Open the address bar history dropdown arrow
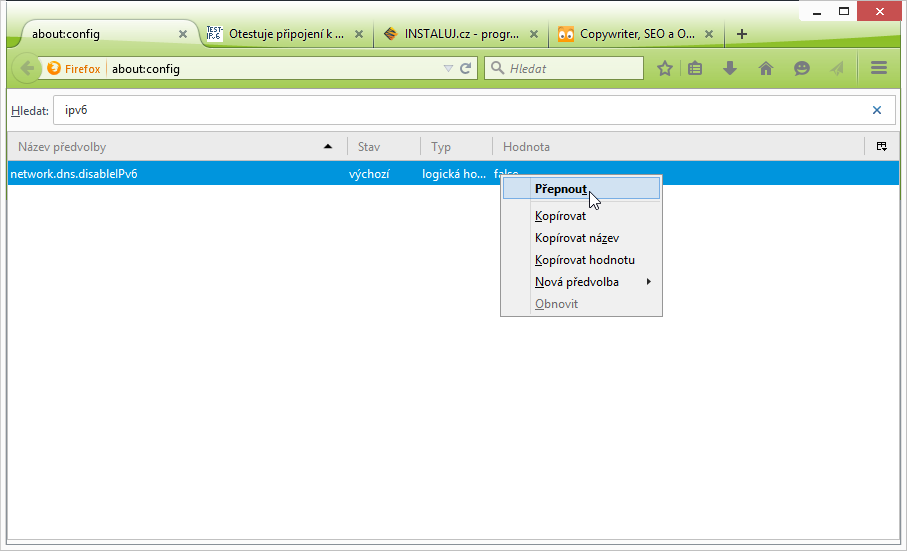 (x=448, y=68)
